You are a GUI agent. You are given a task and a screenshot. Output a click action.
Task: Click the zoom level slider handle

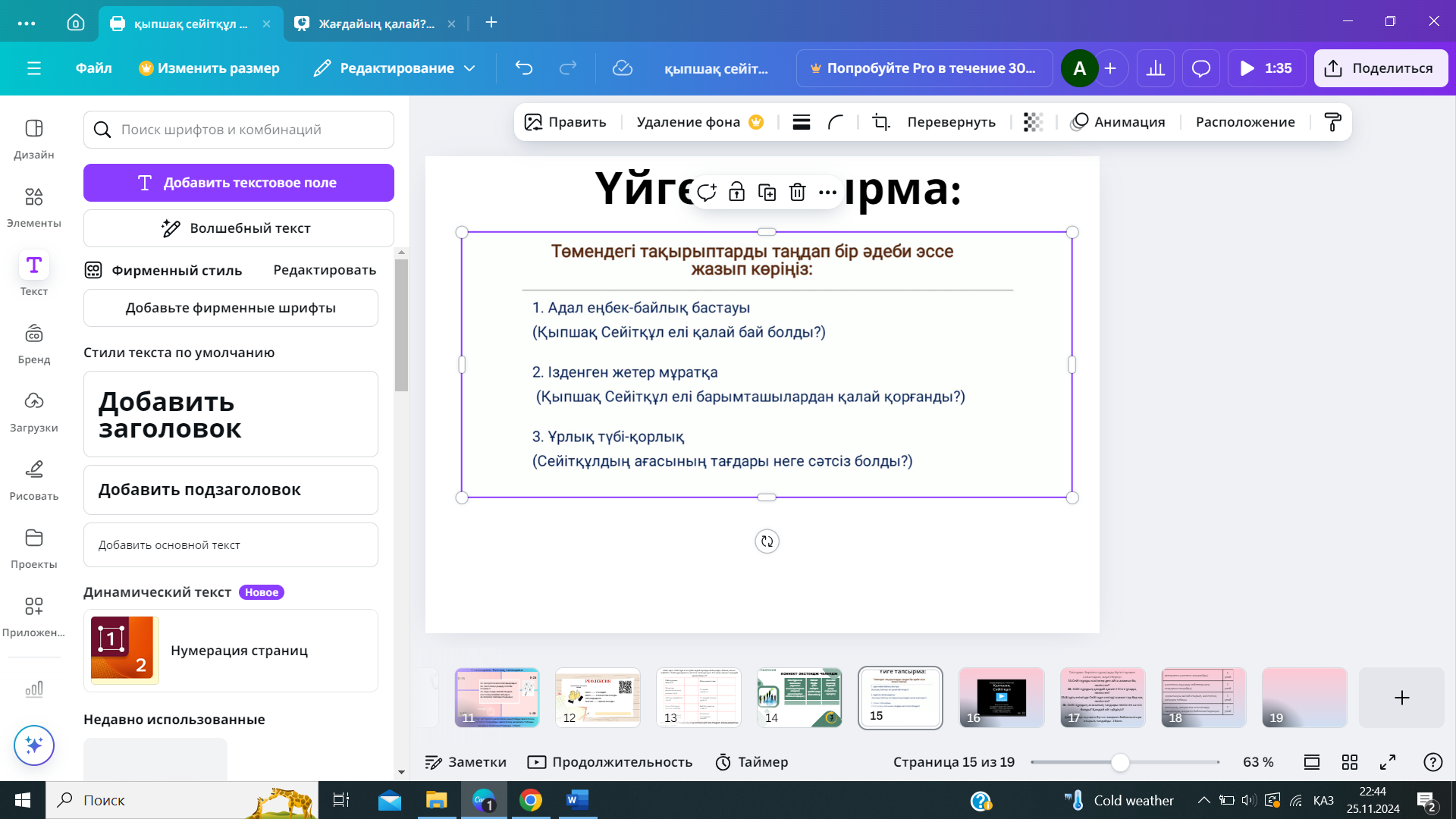[1120, 762]
